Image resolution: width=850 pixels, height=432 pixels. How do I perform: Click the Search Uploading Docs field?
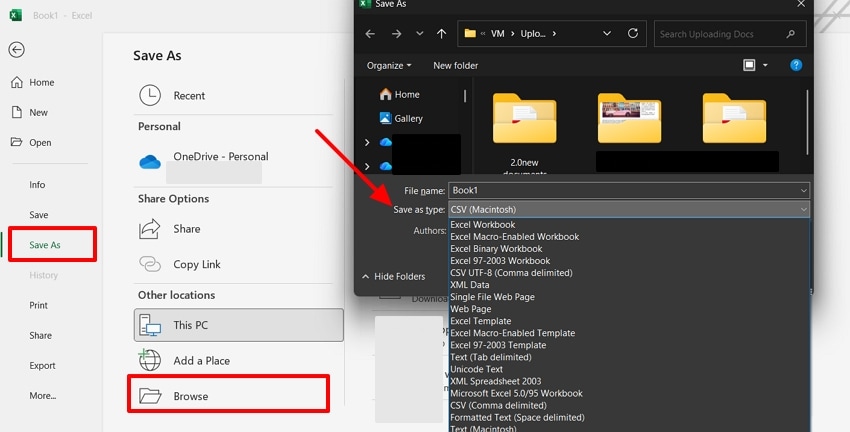click(730, 34)
